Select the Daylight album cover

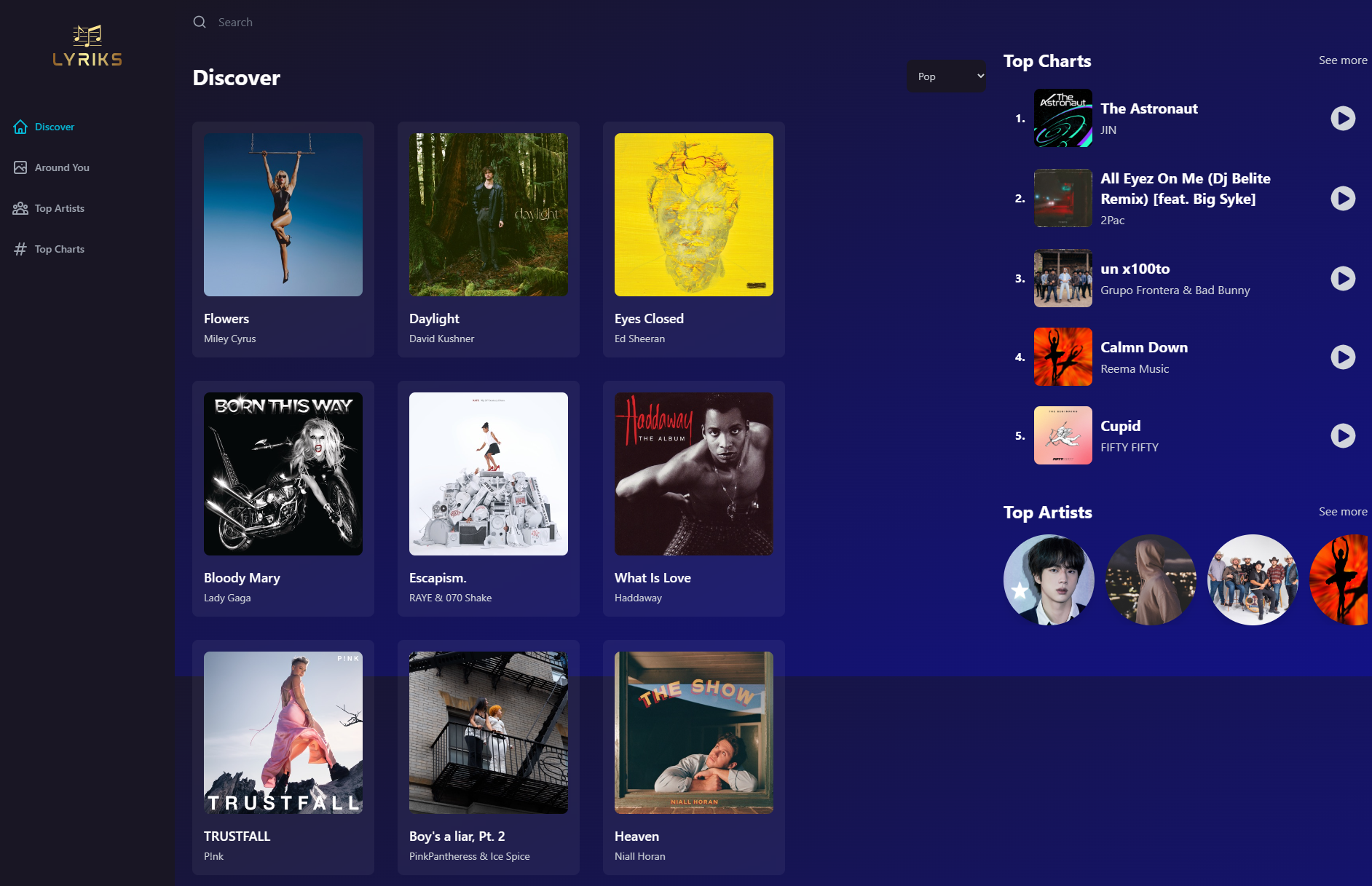pos(489,215)
